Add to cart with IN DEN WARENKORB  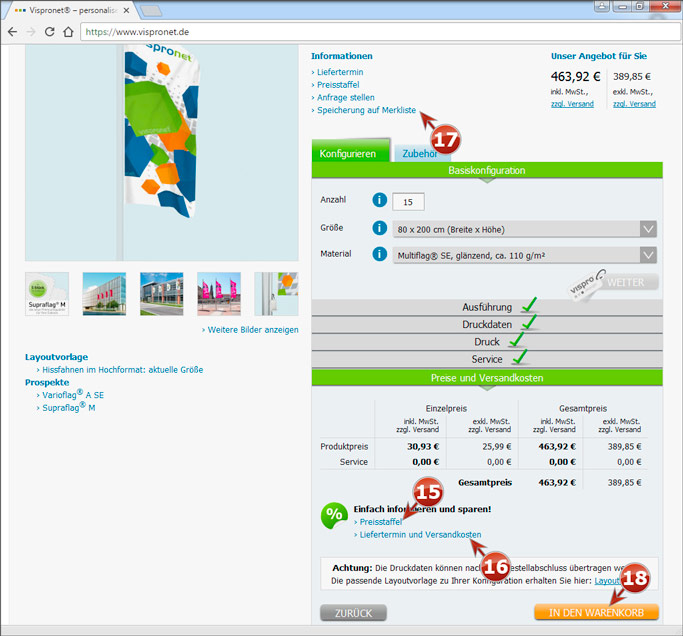coord(596,612)
